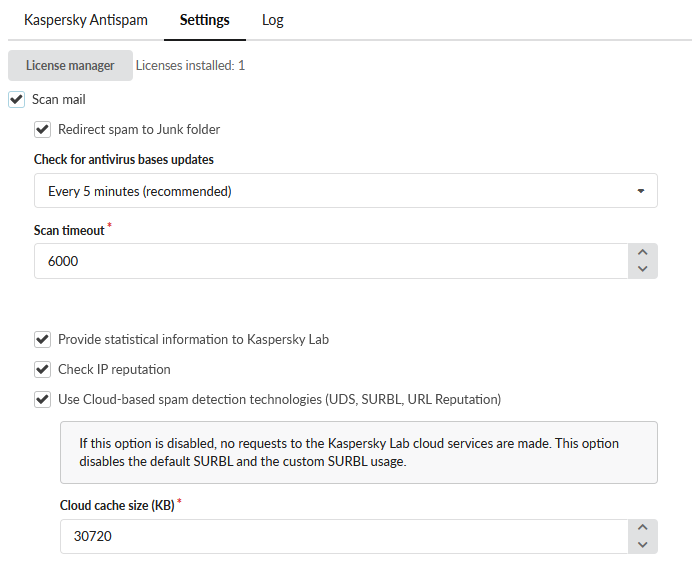Uncheck Check IP reputation
692x578 pixels.
click(x=42, y=369)
